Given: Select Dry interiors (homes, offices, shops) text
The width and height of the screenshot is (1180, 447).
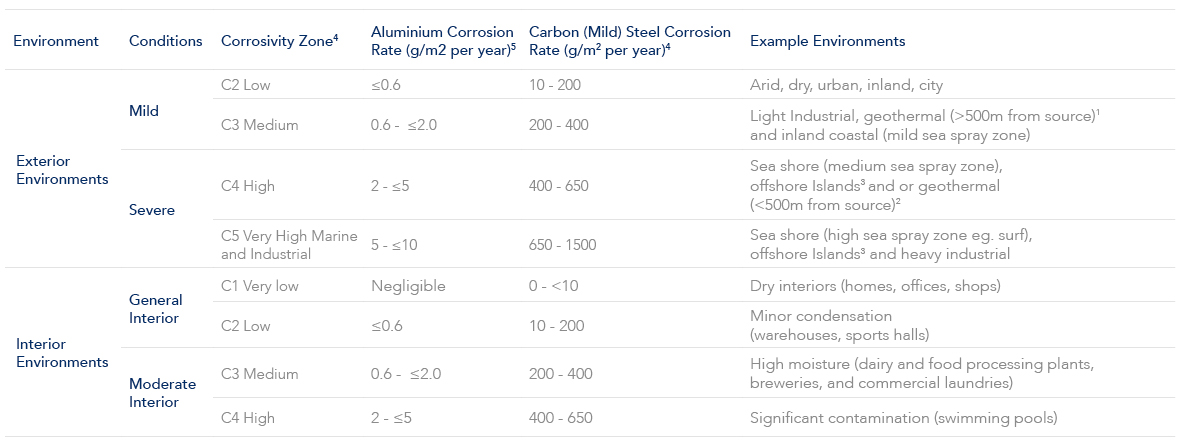Looking at the screenshot, I should click(x=875, y=286).
